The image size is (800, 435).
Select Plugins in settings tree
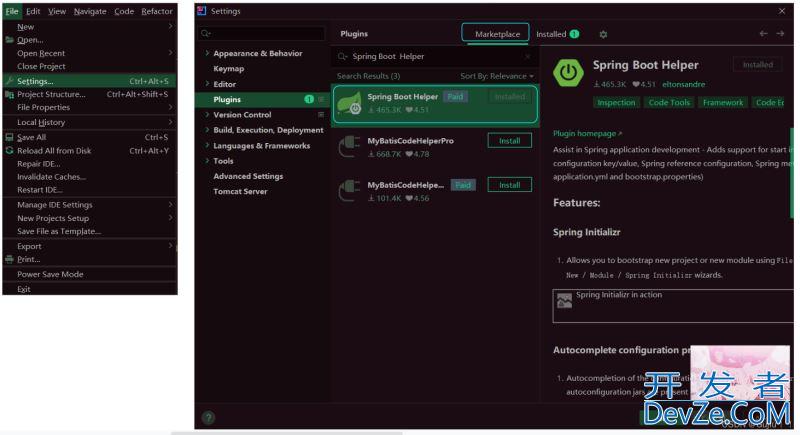[263, 99]
